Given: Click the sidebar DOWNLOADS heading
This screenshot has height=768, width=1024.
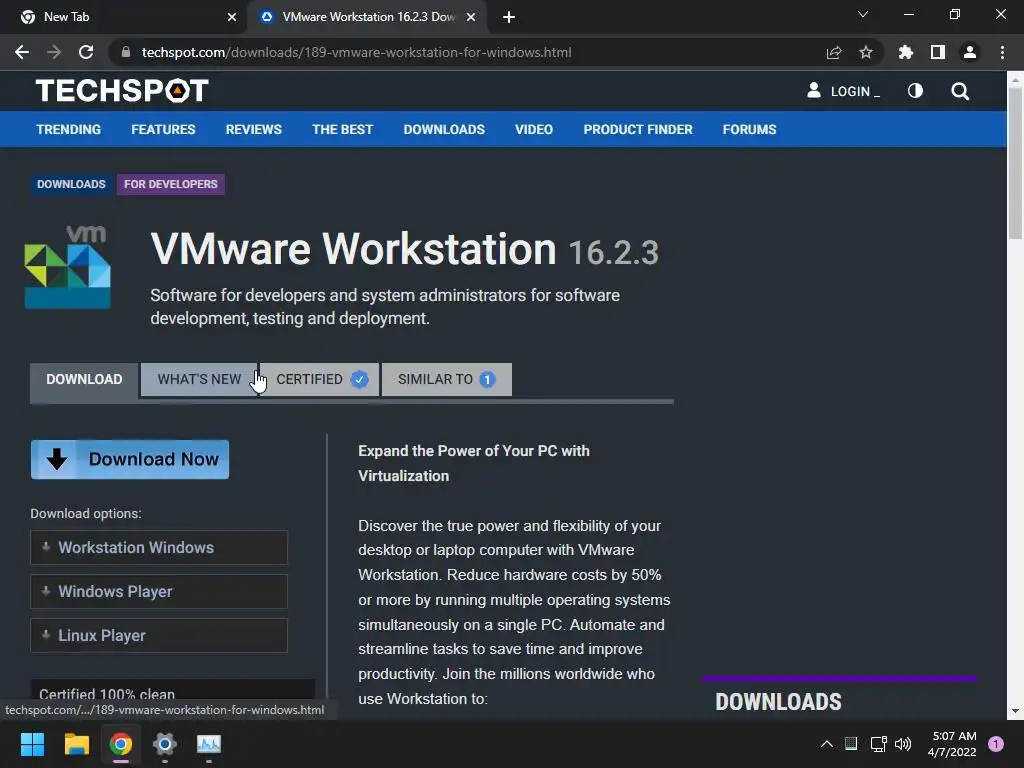Looking at the screenshot, I should point(778,702).
